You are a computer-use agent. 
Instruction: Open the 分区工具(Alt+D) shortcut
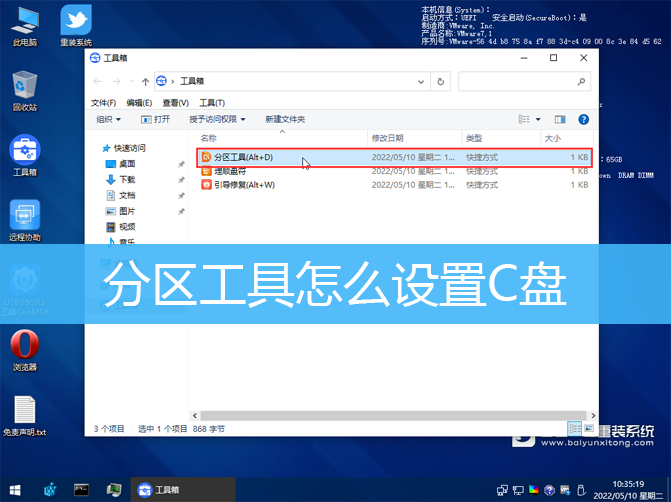242,157
